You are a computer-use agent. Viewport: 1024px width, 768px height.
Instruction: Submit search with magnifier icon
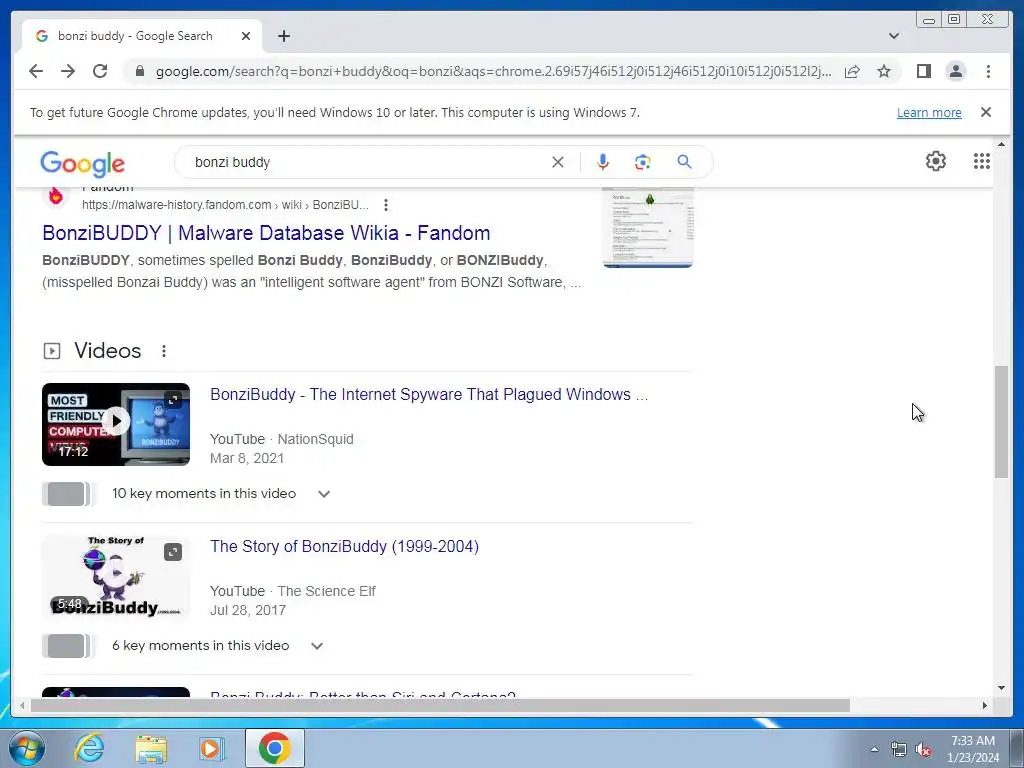(684, 161)
